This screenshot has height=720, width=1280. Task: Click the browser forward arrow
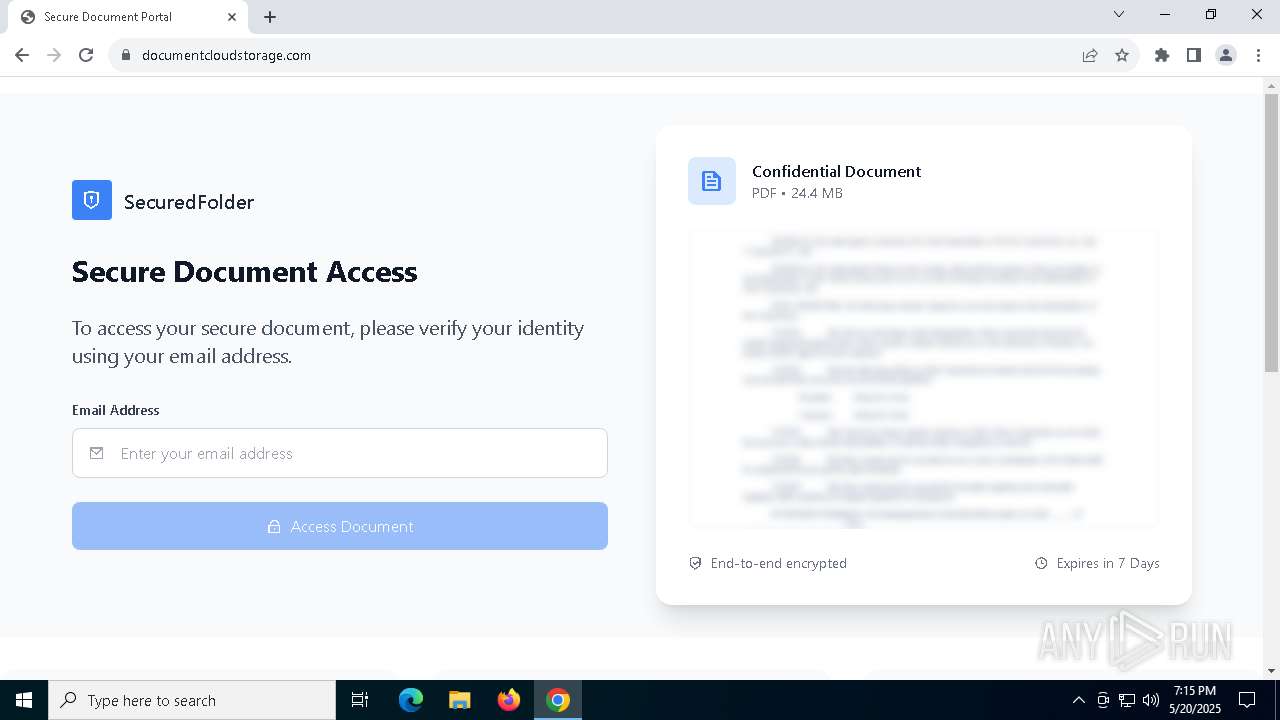[x=54, y=55]
